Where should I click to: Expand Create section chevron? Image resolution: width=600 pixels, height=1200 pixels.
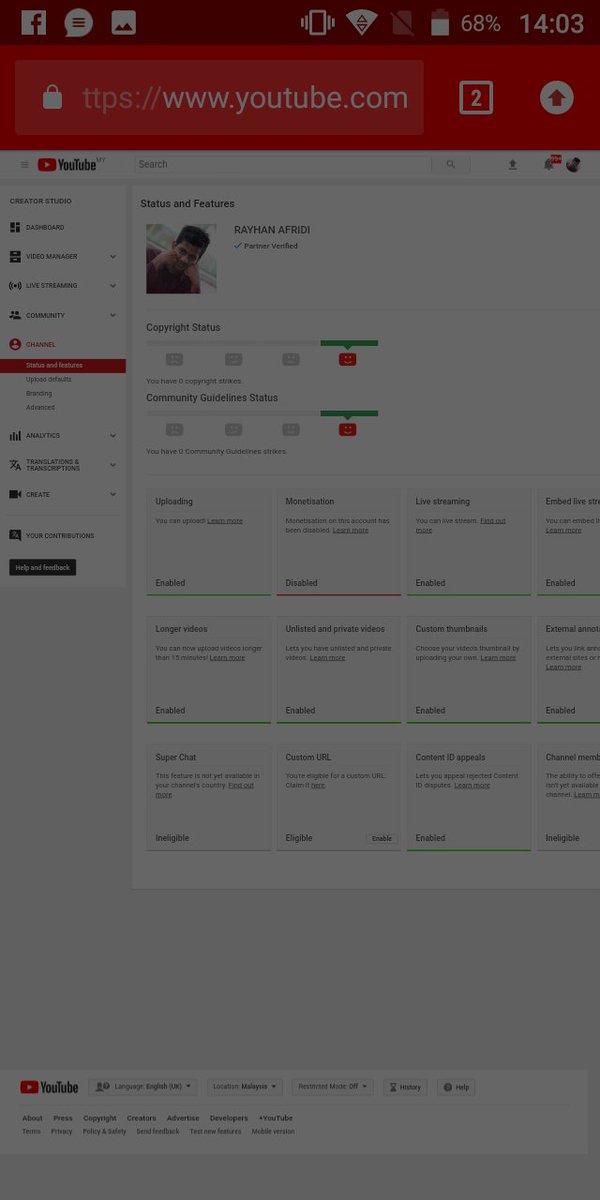[113, 494]
